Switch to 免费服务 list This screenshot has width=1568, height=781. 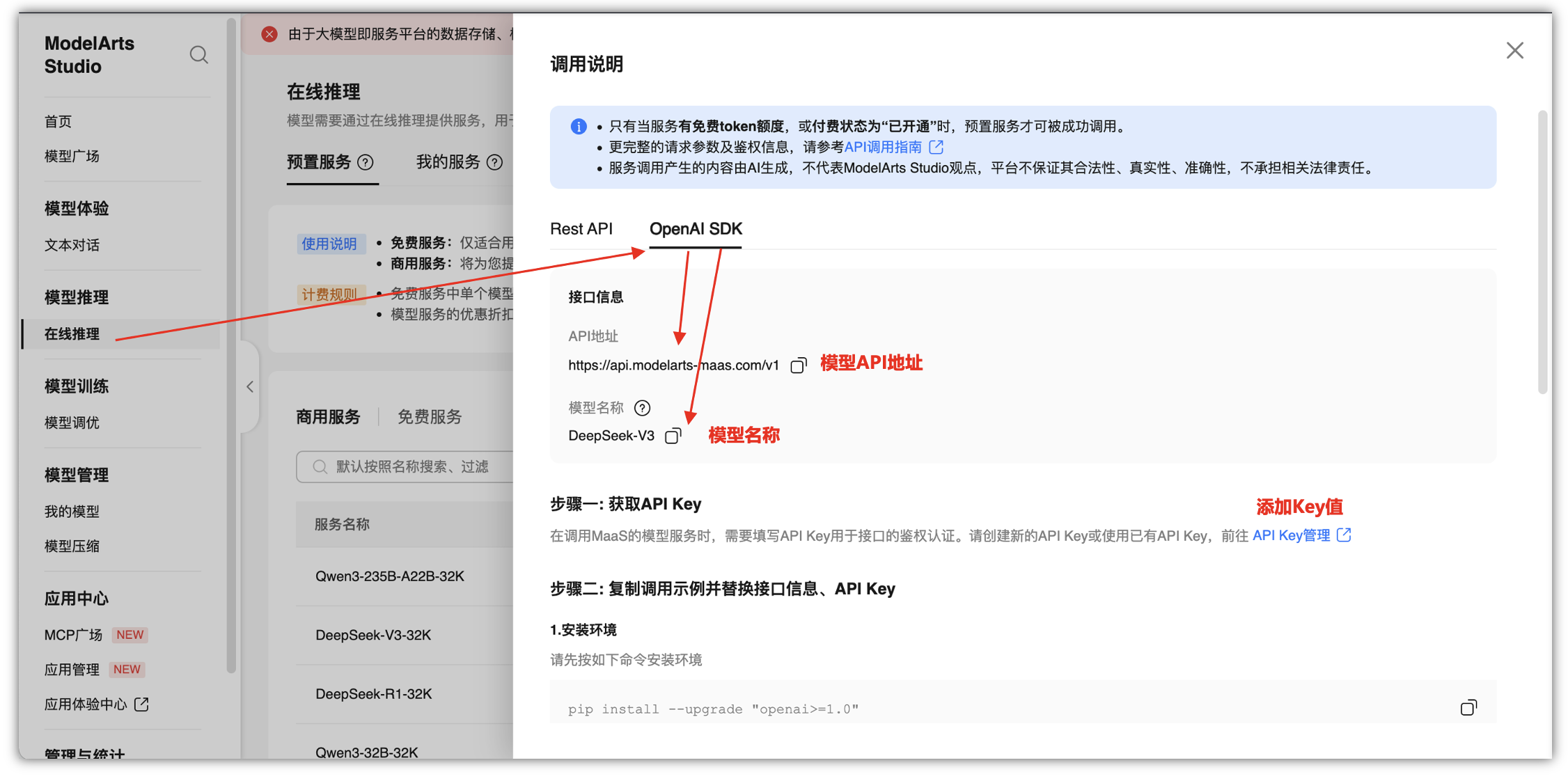click(430, 417)
